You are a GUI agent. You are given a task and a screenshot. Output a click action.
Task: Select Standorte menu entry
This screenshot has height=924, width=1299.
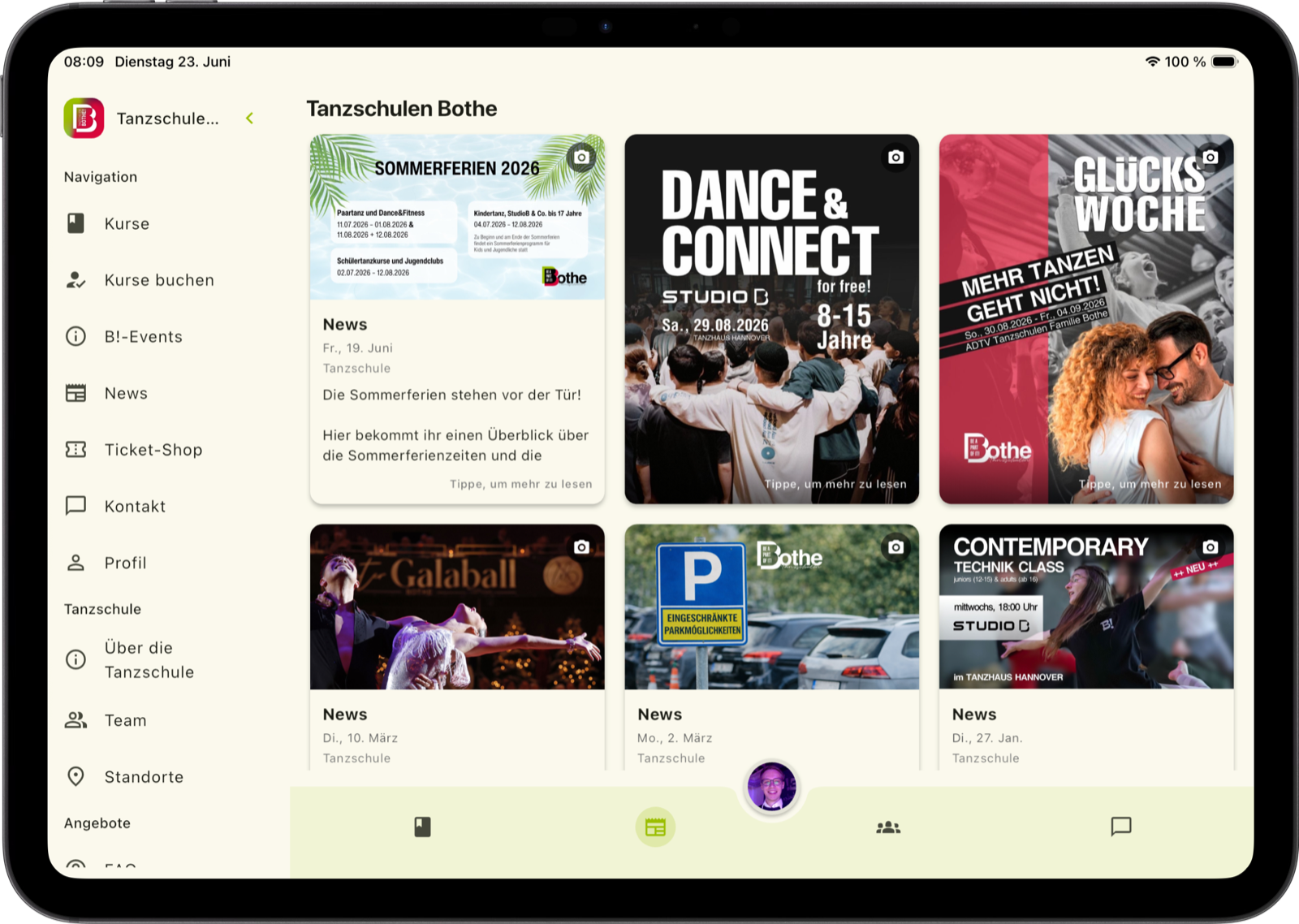tap(144, 776)
